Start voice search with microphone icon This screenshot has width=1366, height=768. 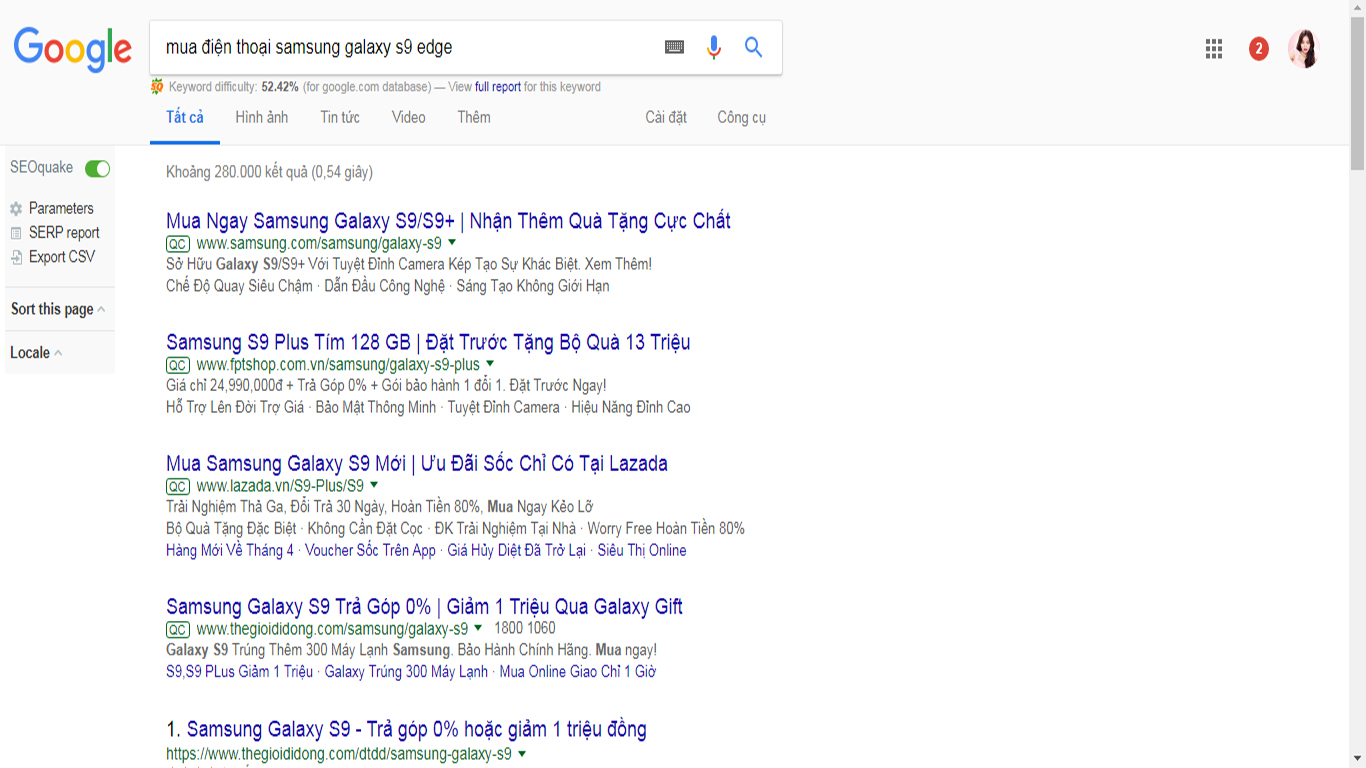click(x=713, y=47)
